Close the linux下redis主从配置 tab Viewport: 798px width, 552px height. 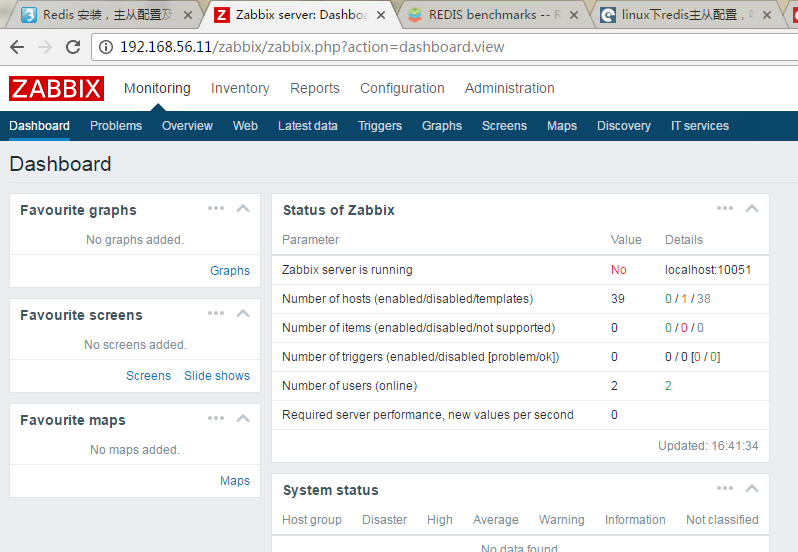[766, 15]
